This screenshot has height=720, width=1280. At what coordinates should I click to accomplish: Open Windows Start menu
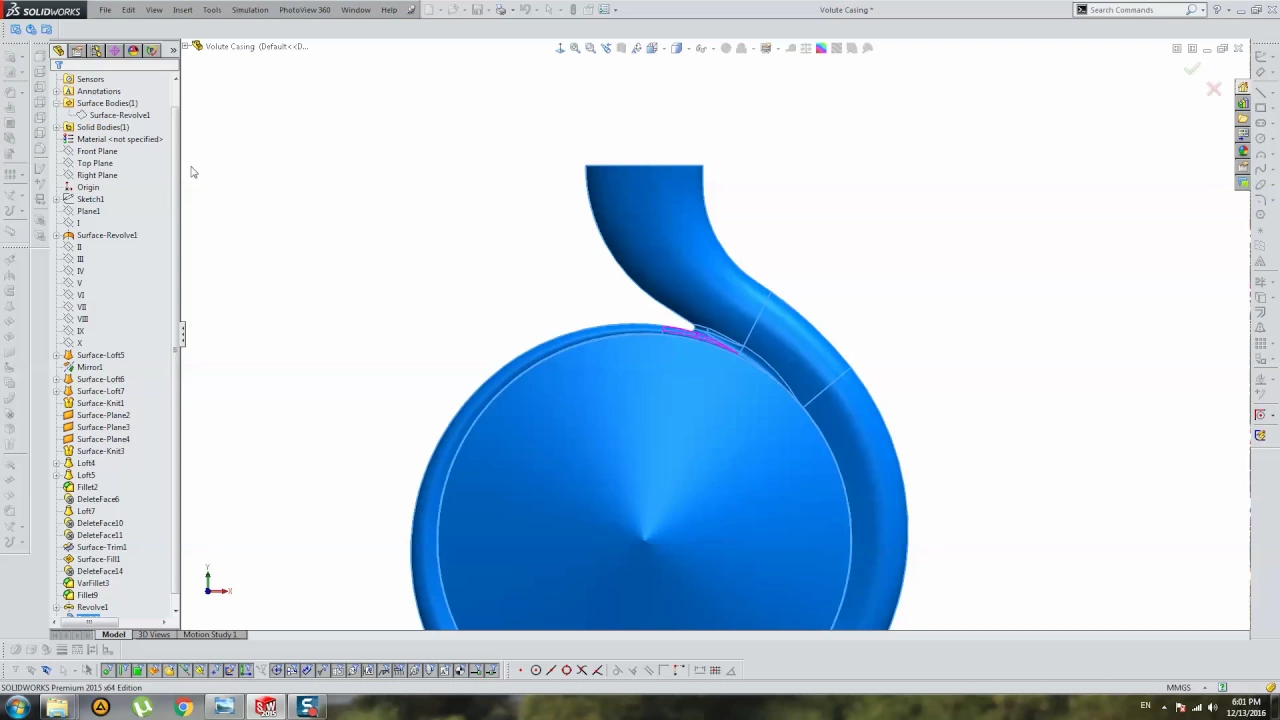17,707
